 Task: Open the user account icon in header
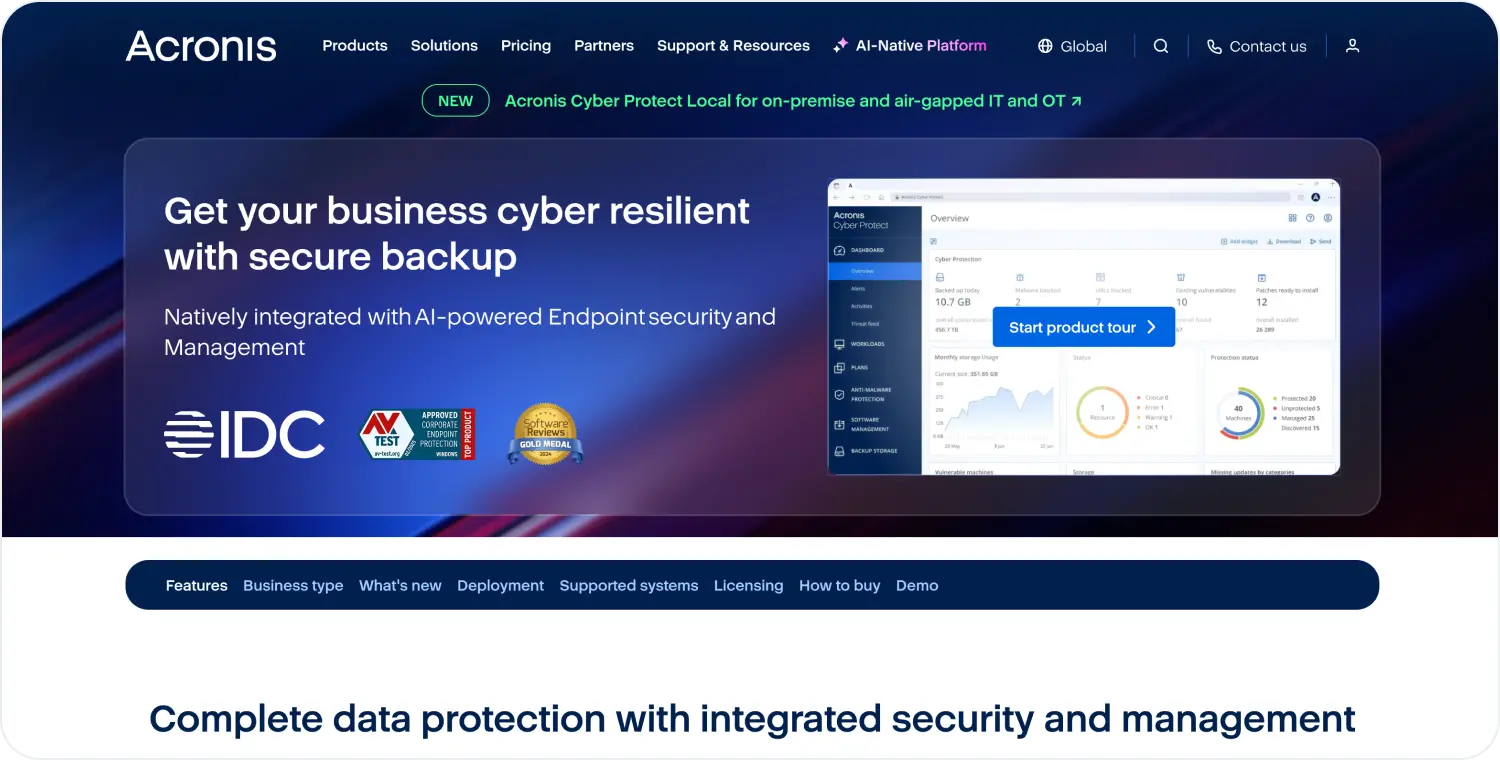(x=1352, y=46)
